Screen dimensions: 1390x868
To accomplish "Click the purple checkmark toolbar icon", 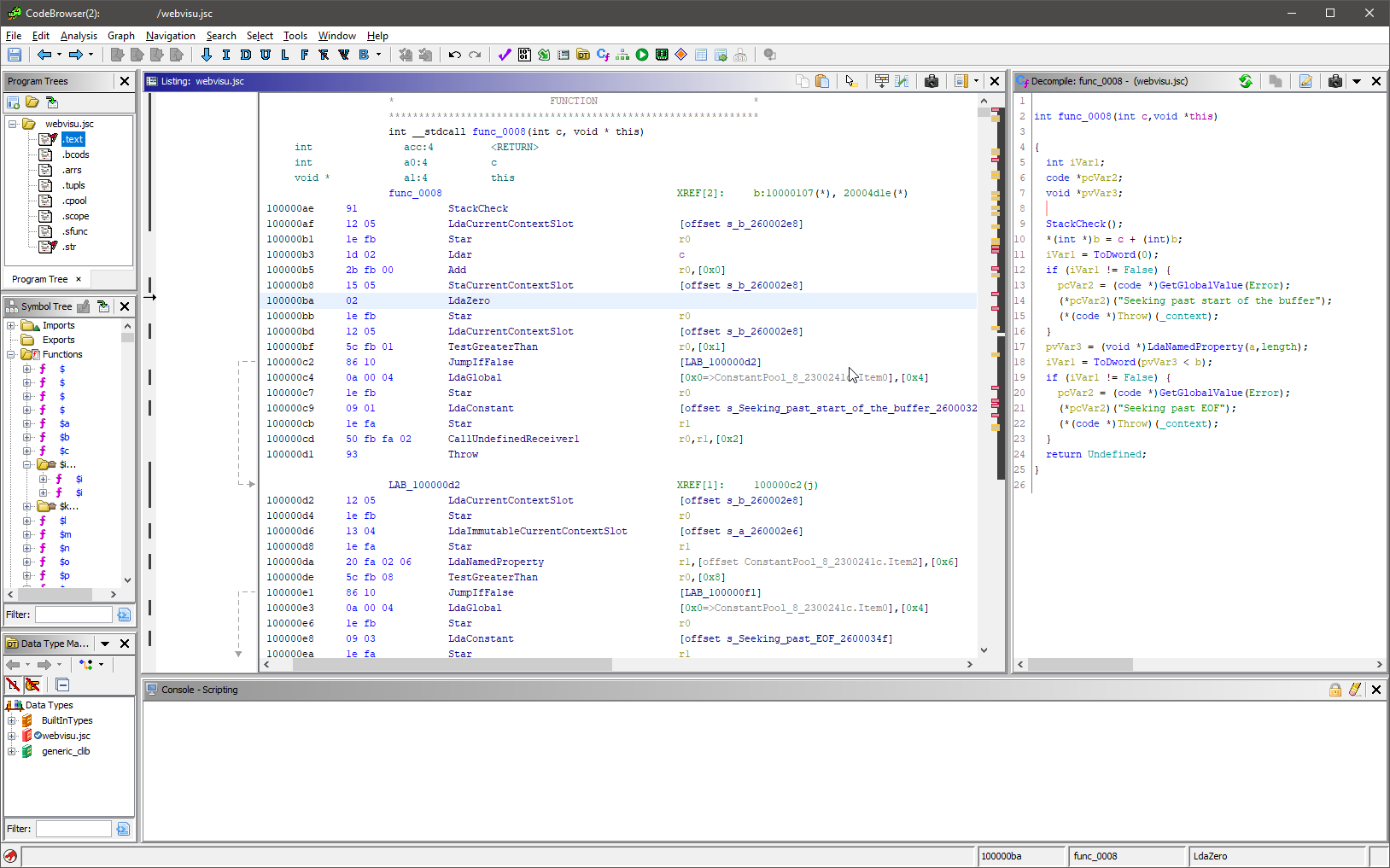I will click(505, 55).
